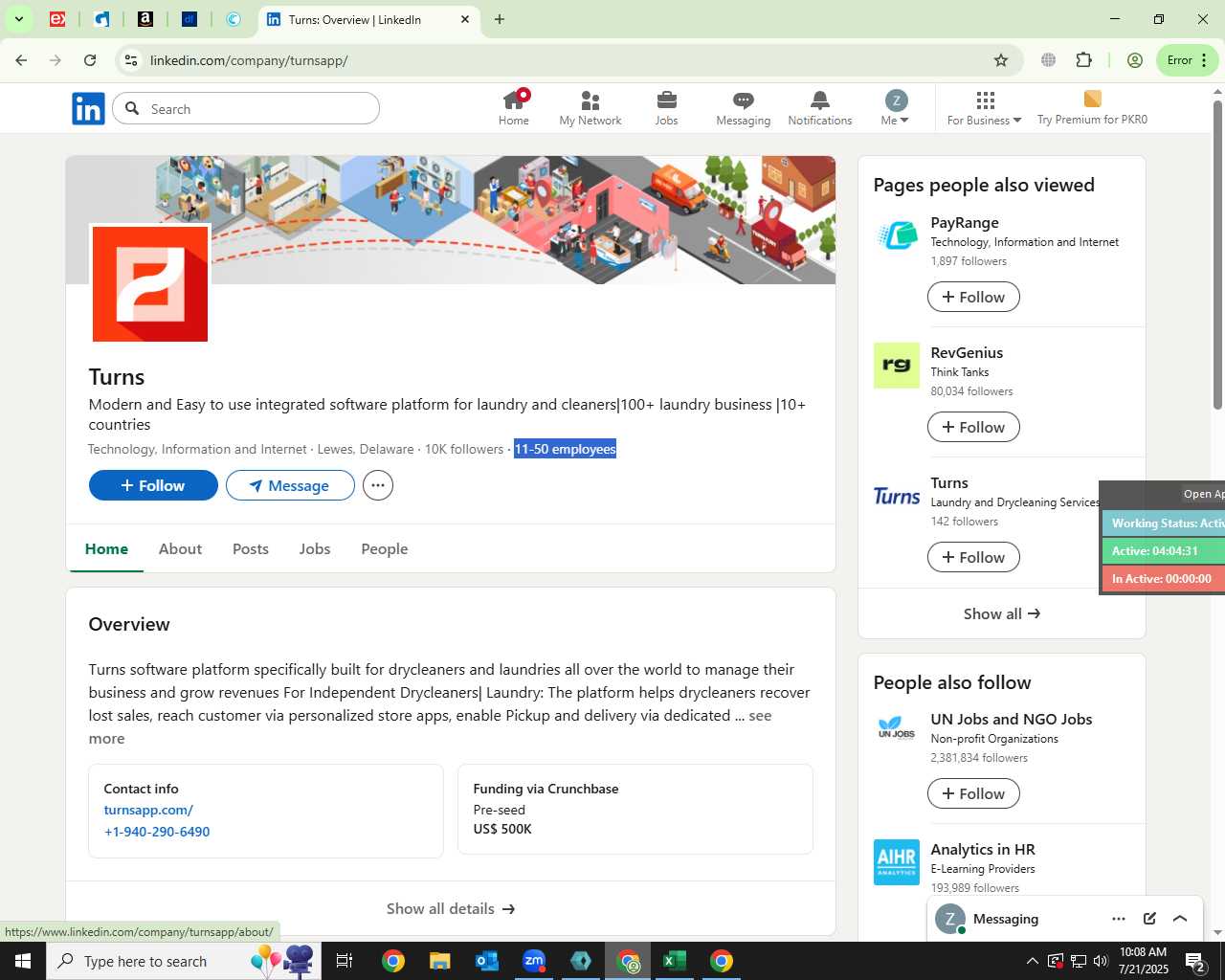
Task: Expand the Messaging overlay chevron
Action: click(x=1180, y=919)
